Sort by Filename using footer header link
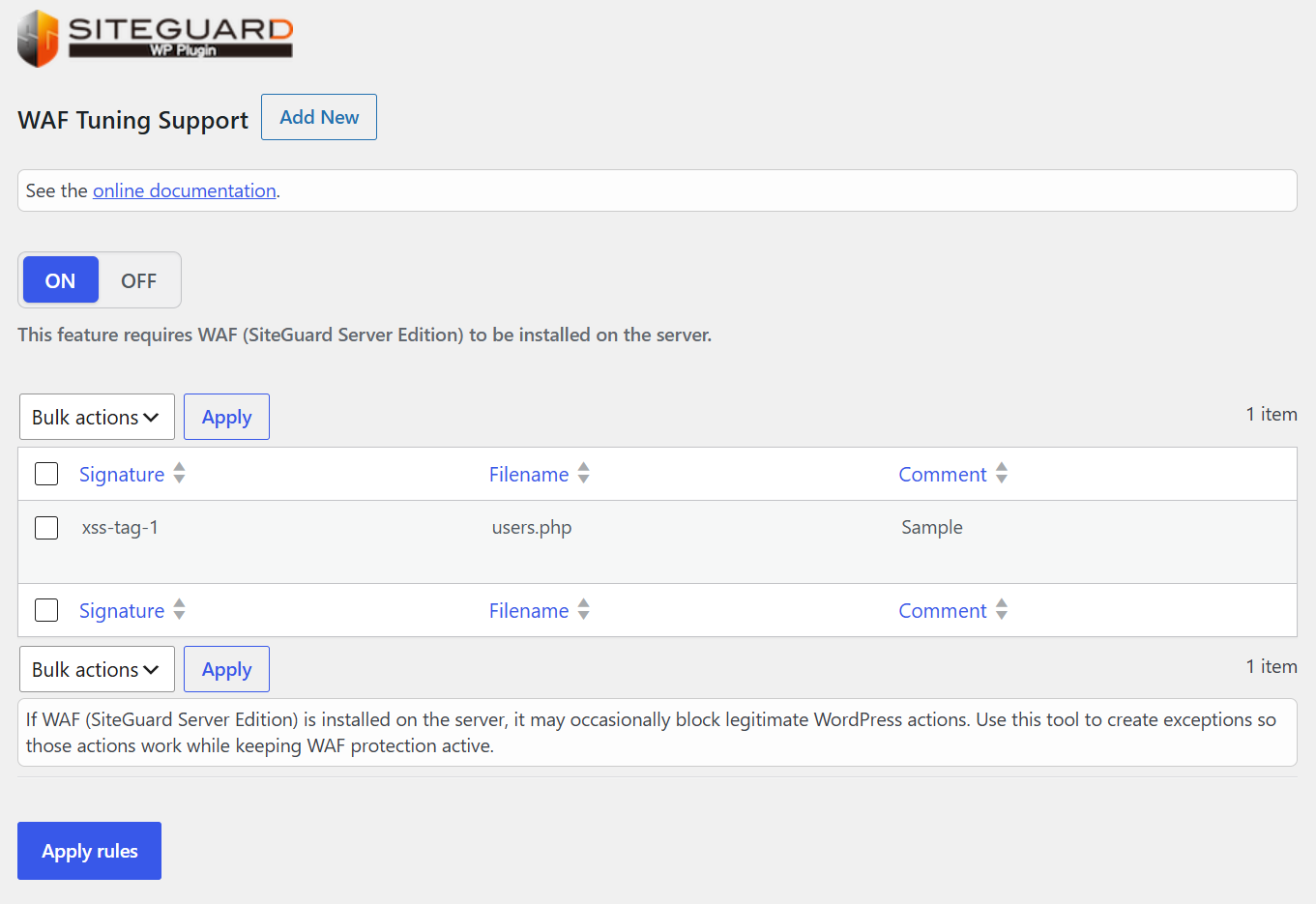The height and width of the screenshot is (904, 1316). tap(529, 610)
